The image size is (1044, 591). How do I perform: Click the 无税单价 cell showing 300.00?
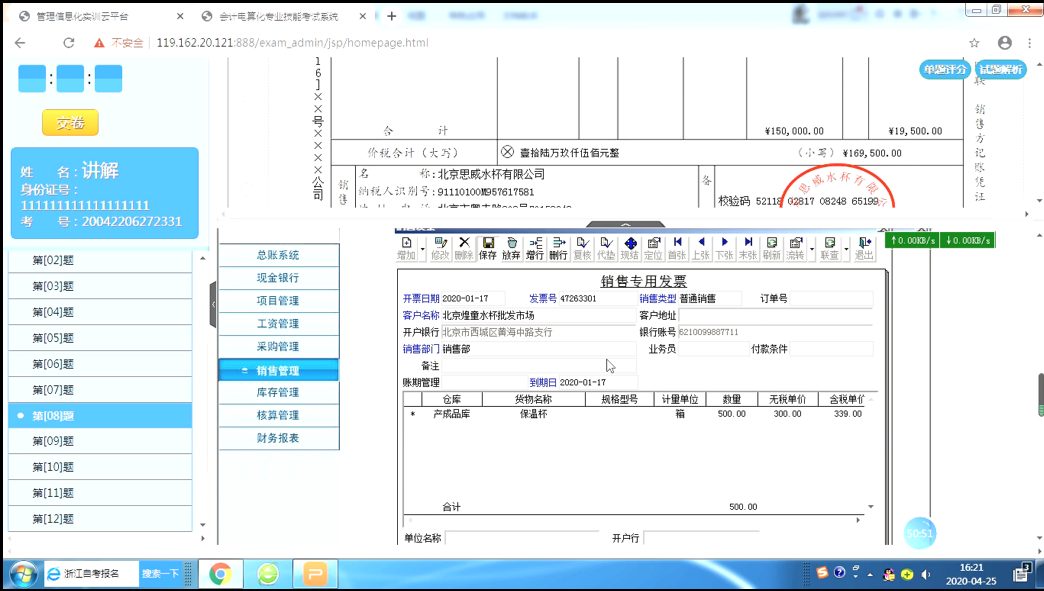click(x=788, y=414)
